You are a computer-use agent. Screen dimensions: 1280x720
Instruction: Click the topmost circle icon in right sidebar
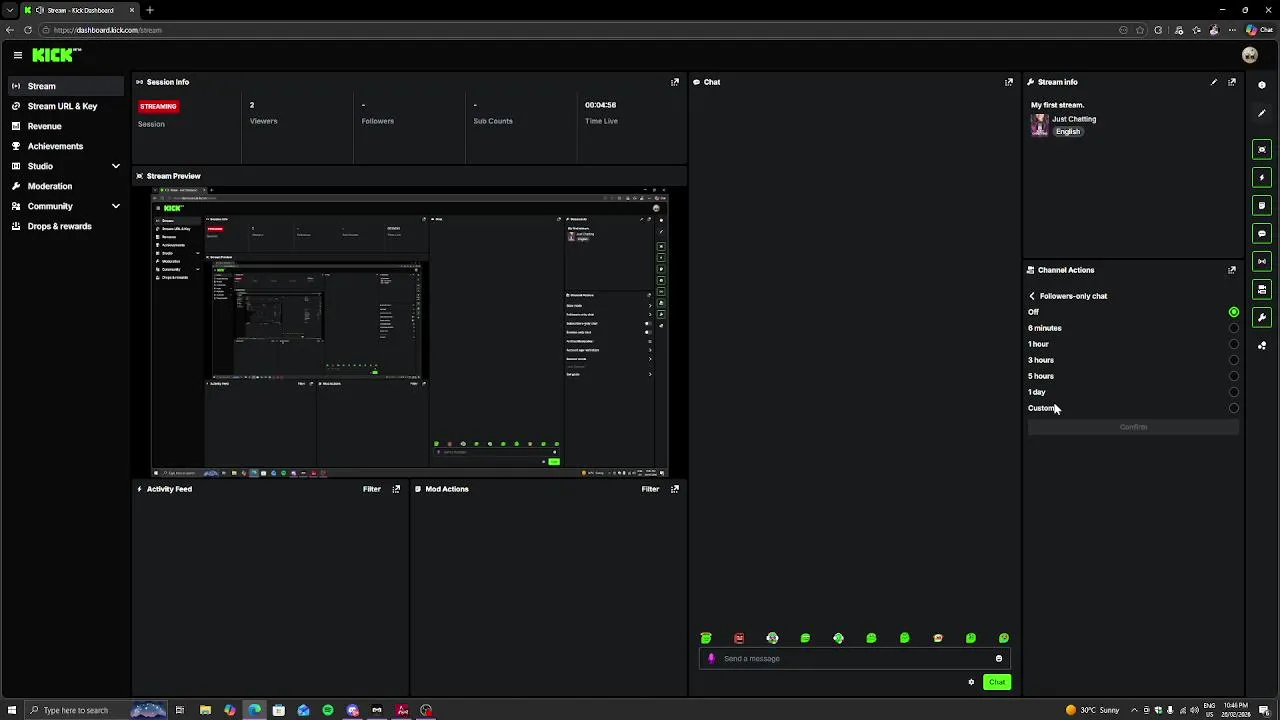[x=1262, y=85]
